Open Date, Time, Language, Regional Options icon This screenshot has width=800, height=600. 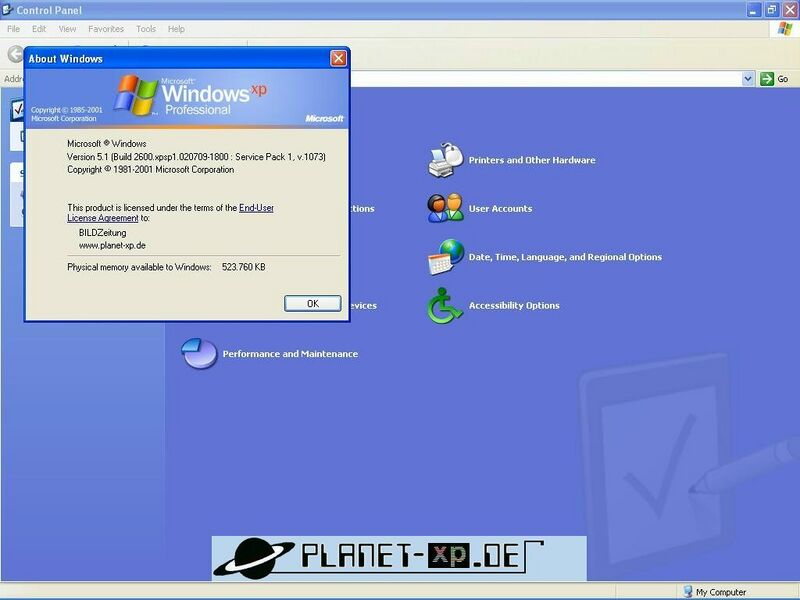pos(445,257)
